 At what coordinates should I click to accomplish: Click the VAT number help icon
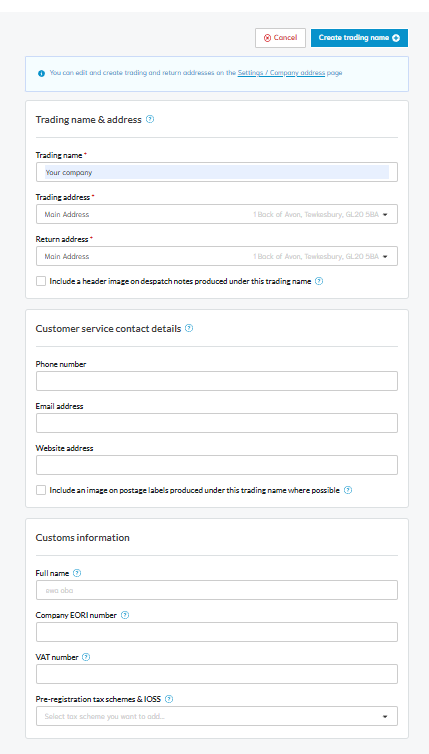coord(86,657)
